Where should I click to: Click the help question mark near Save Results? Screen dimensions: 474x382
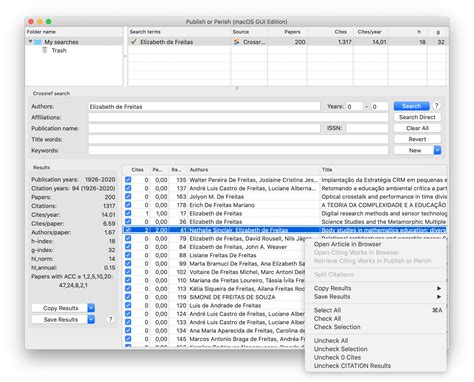(x=110, y=319)
